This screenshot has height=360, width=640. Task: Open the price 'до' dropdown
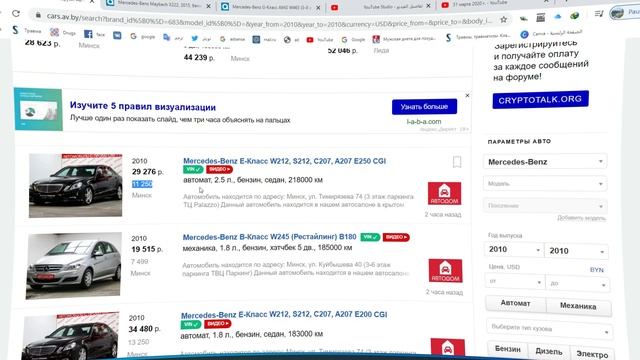(578, 283)
